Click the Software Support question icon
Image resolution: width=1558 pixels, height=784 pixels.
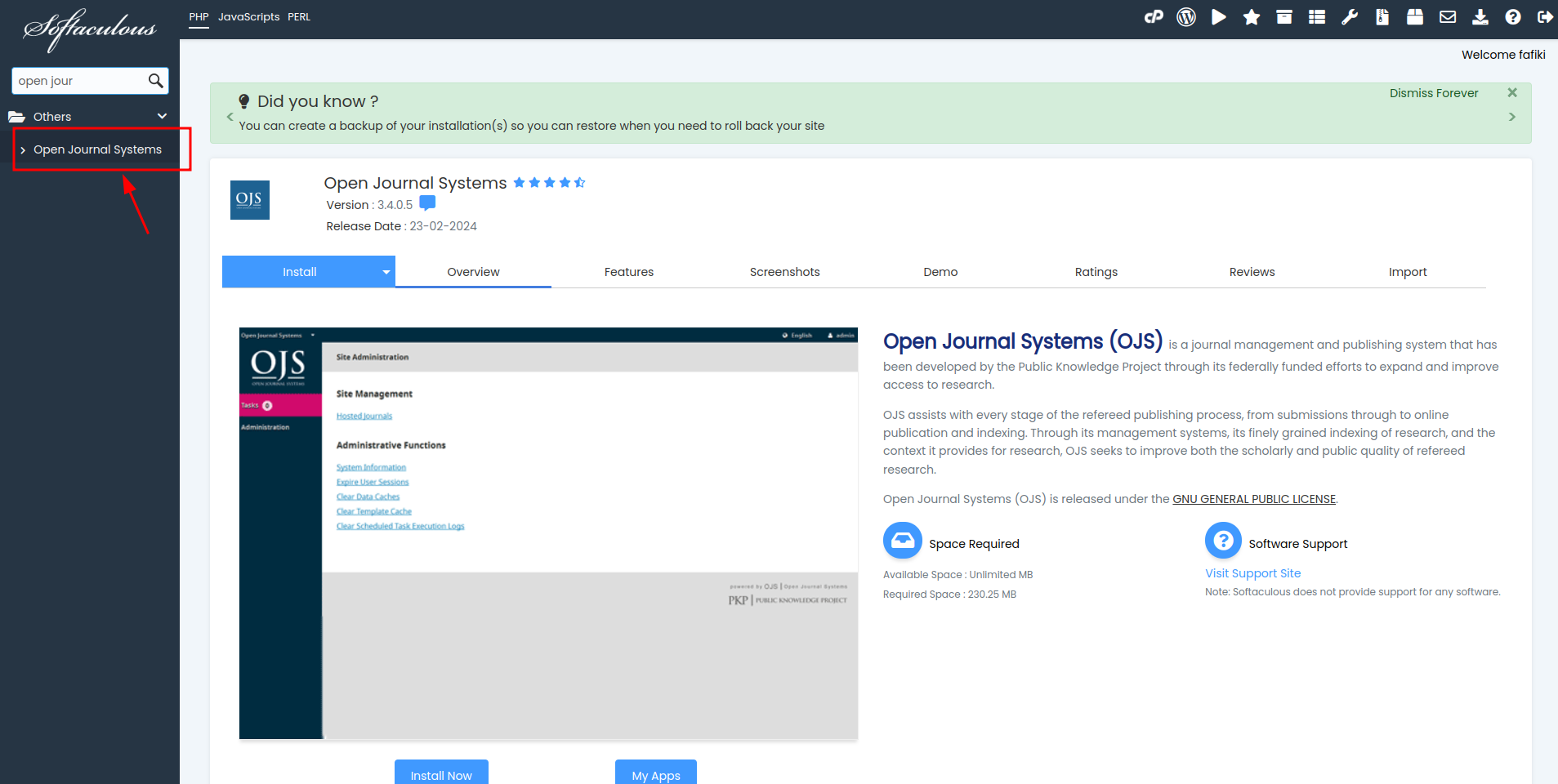[x=1223, y=541]
